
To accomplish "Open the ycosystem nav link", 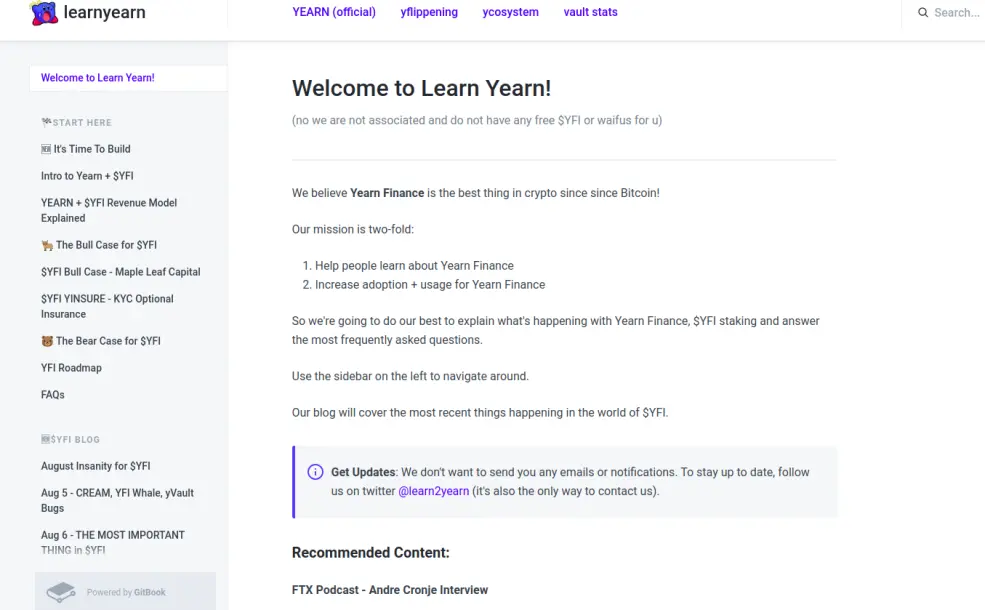I will 510,12.
